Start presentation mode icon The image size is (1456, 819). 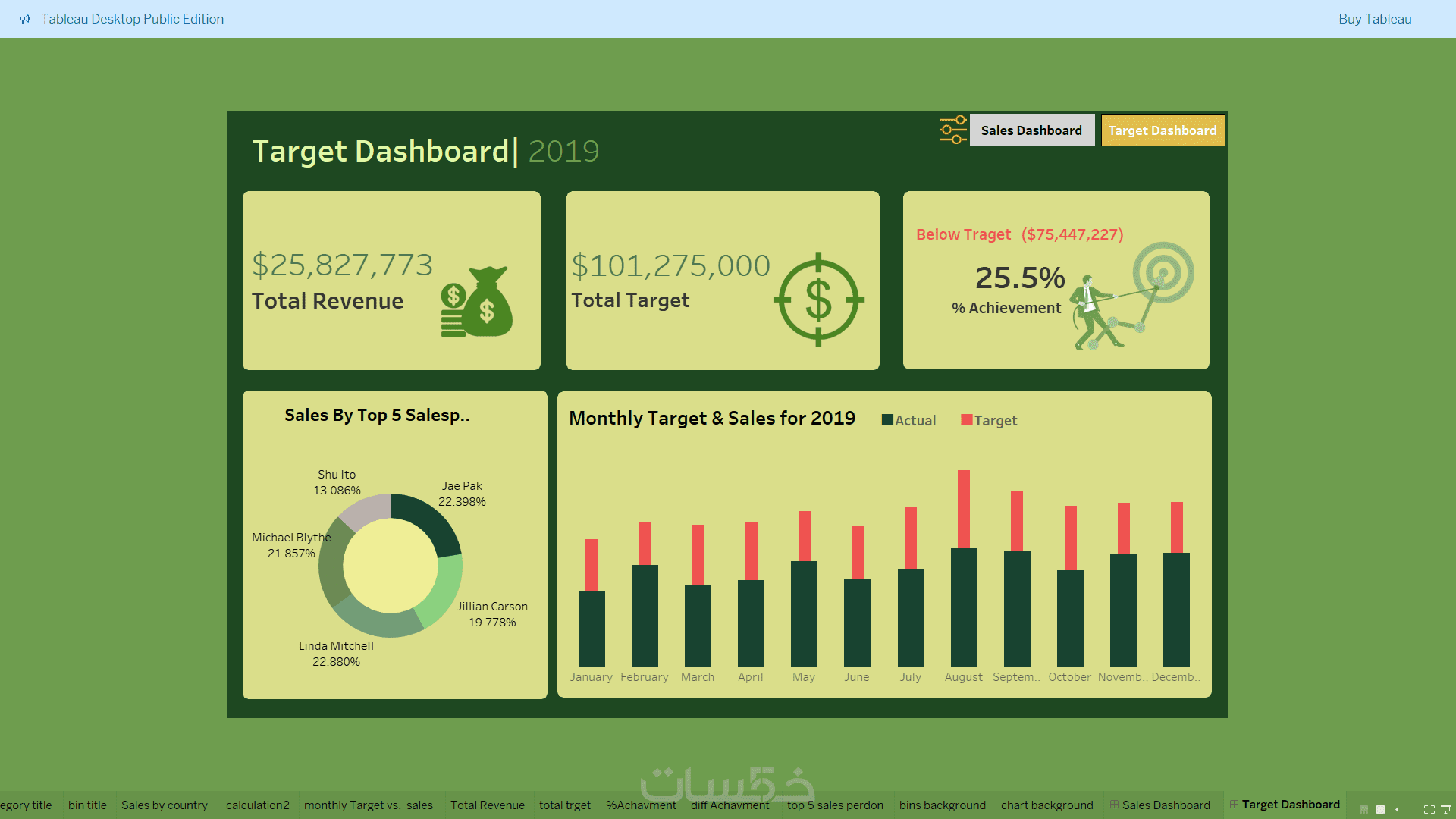tap(1445, 809)
